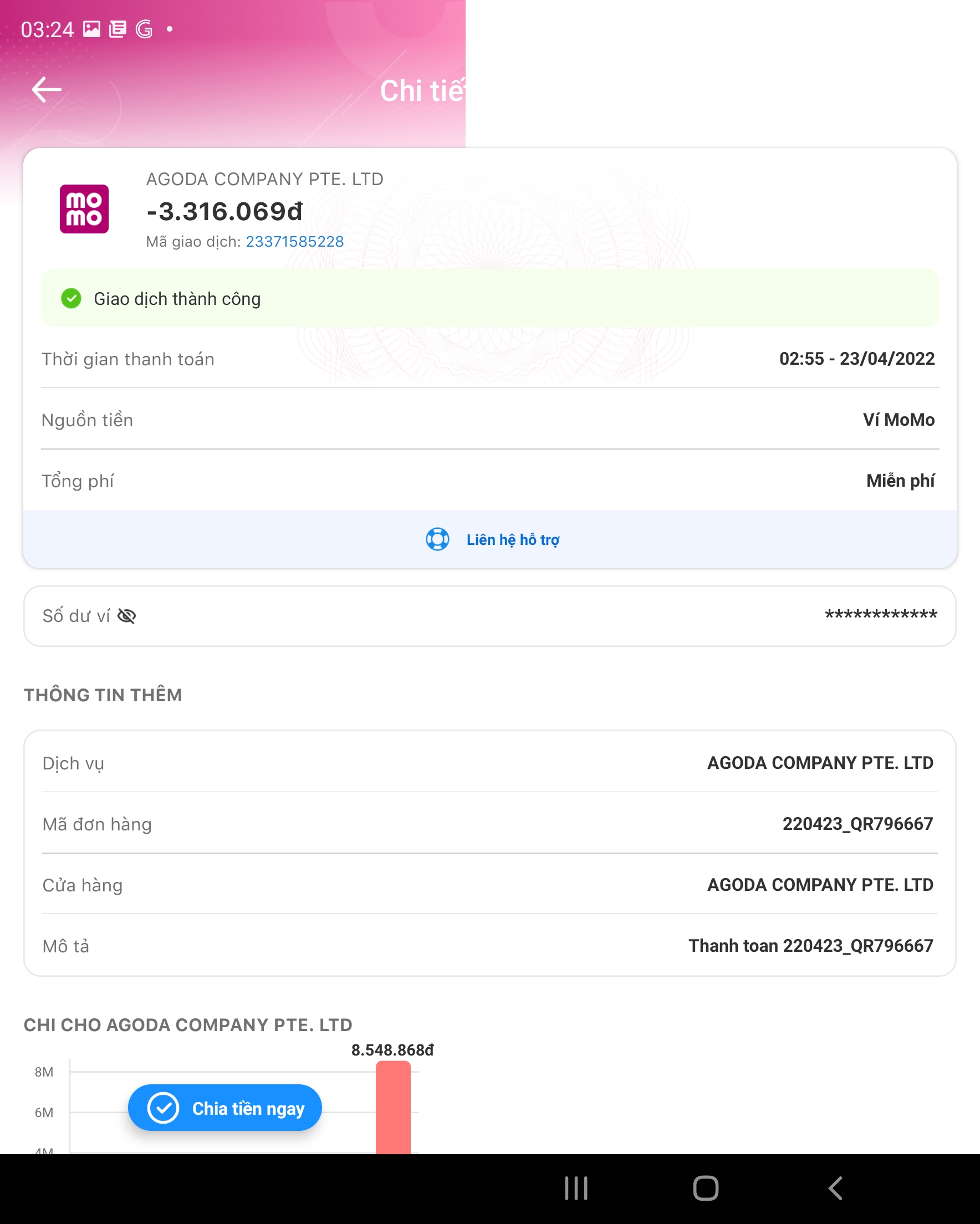Viewport: 980px width, 1224px height.
Task: Tap Chia tiền ngay button
Action: pos(225,1108)
